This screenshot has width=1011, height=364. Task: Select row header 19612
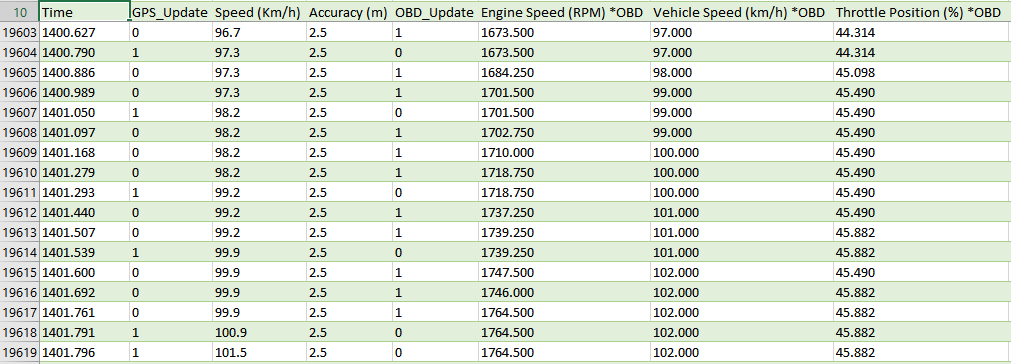[19, 213]
